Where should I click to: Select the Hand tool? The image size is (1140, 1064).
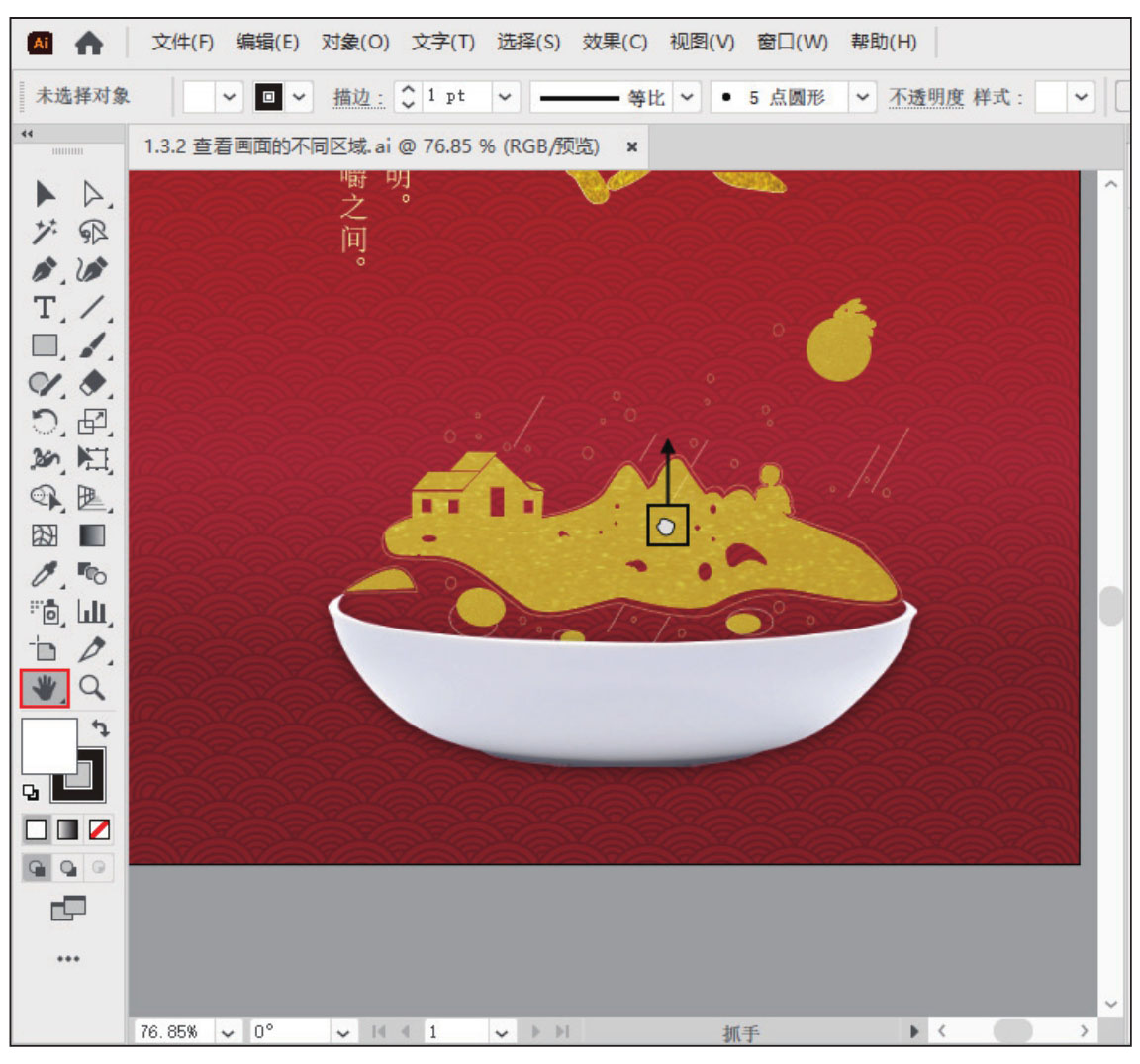[45, 688]
